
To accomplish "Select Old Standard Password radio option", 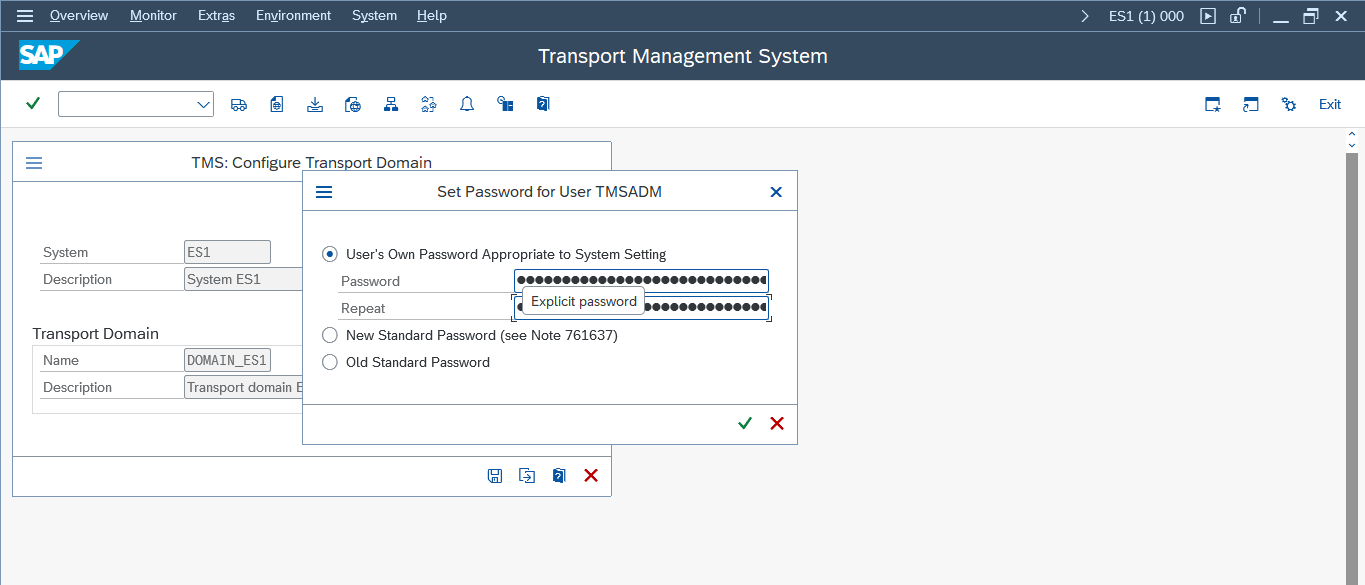I will pyautogui.click(x=330, y=362).
